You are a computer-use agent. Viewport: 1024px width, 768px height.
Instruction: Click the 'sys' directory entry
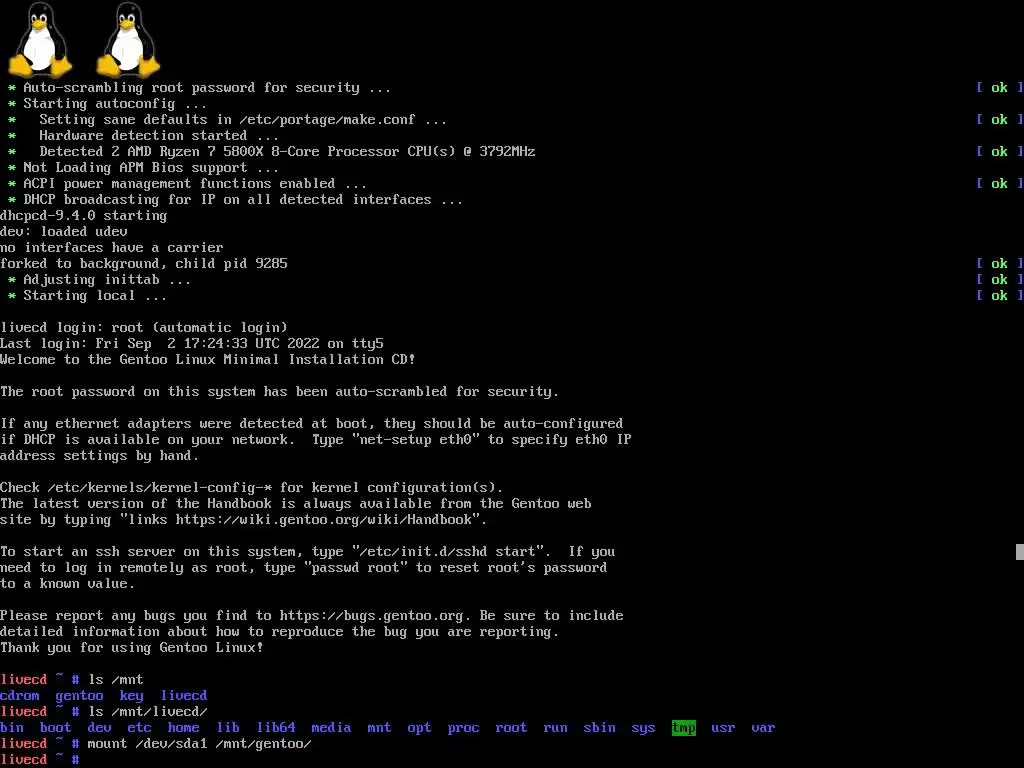(x=643, y=728)
